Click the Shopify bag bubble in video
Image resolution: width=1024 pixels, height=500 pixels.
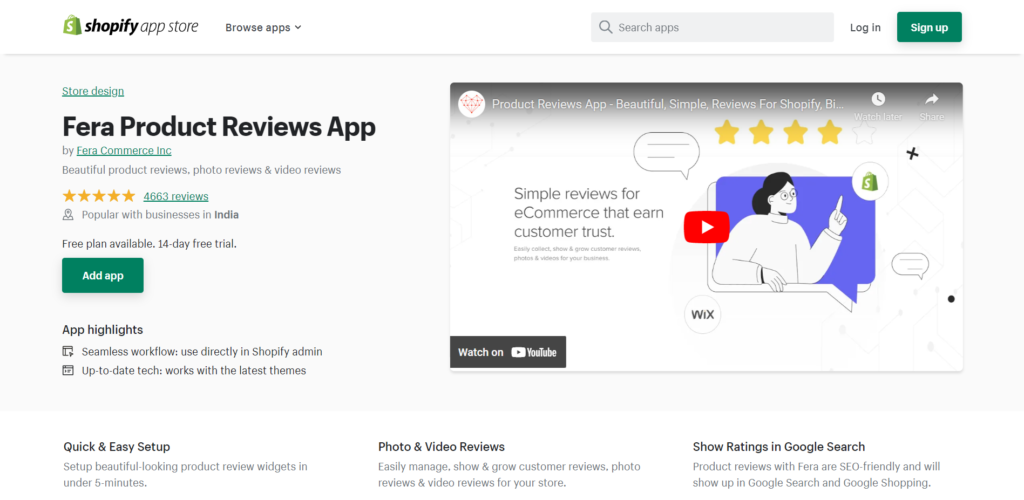(870, 181)
